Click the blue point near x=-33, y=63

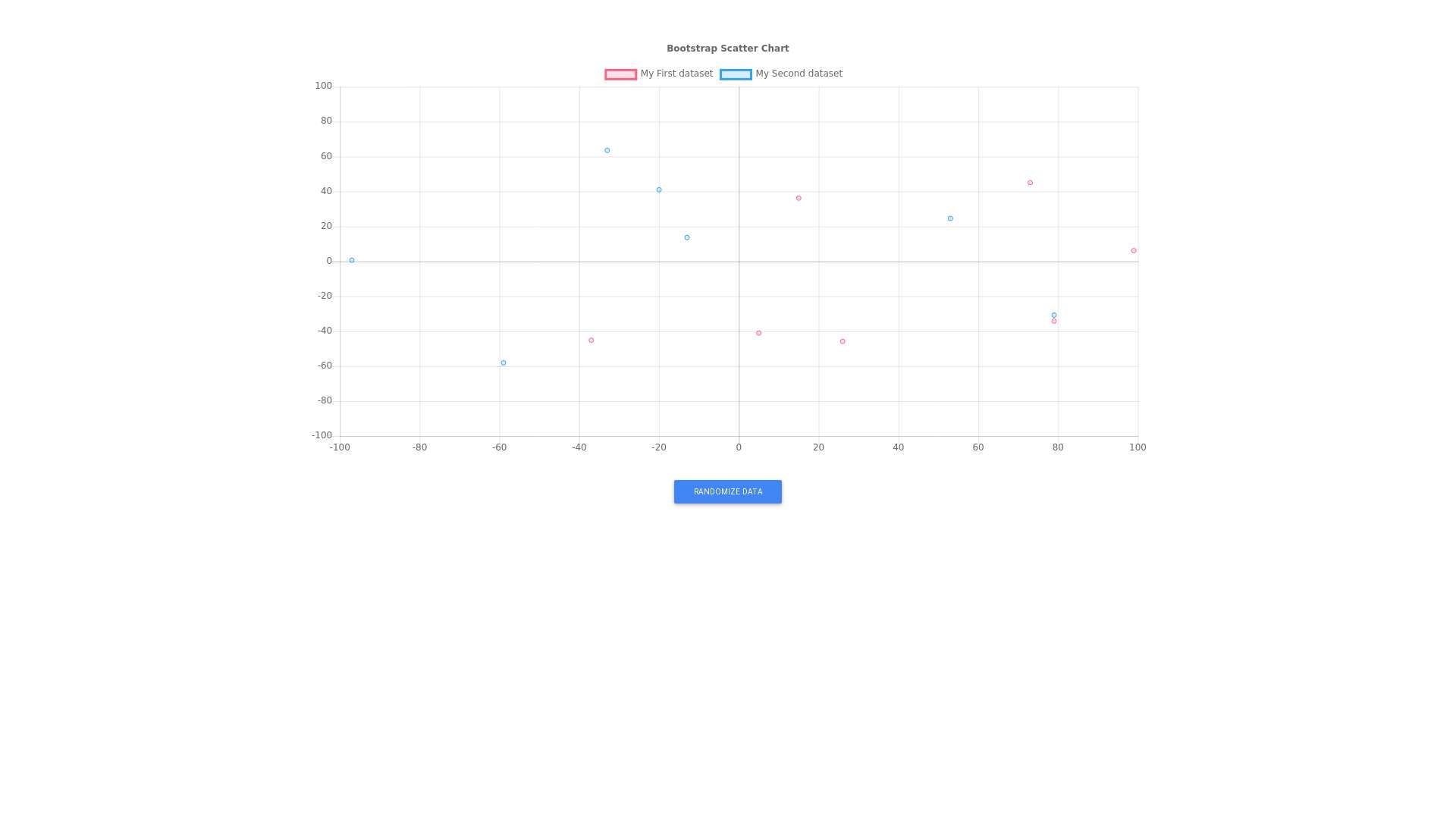point(607,150)
